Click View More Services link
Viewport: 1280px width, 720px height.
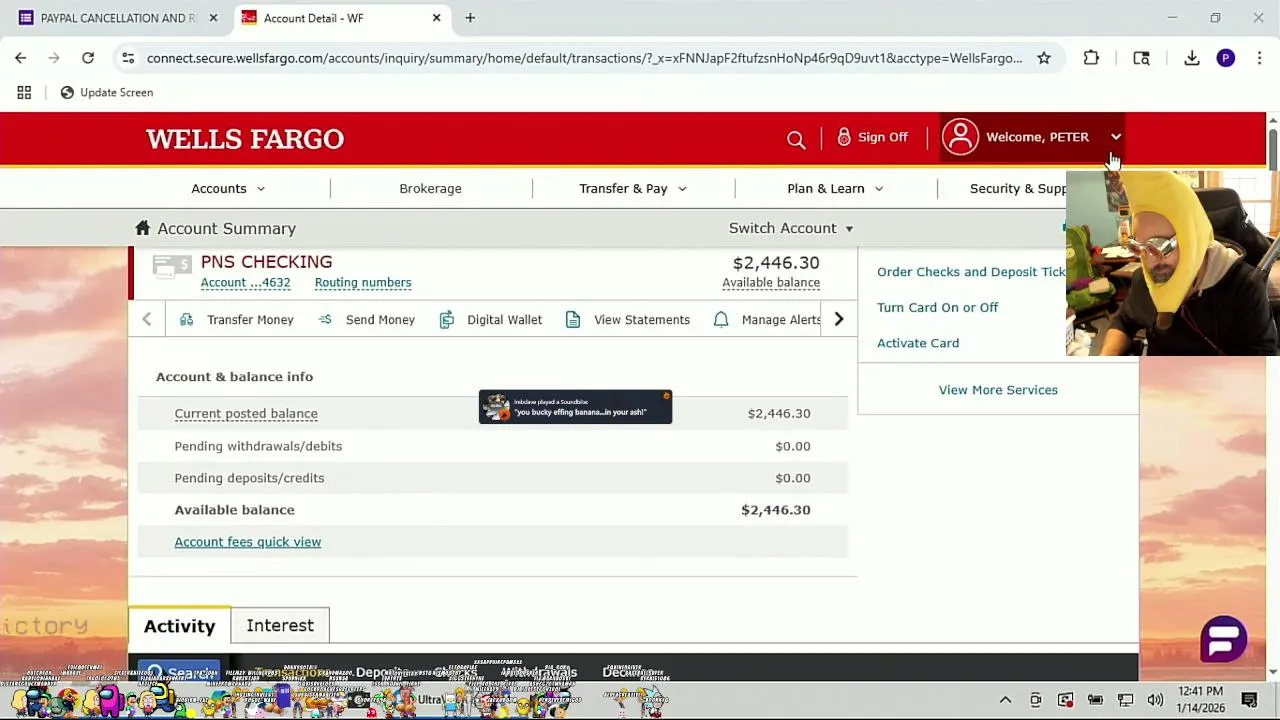point(998,390)
